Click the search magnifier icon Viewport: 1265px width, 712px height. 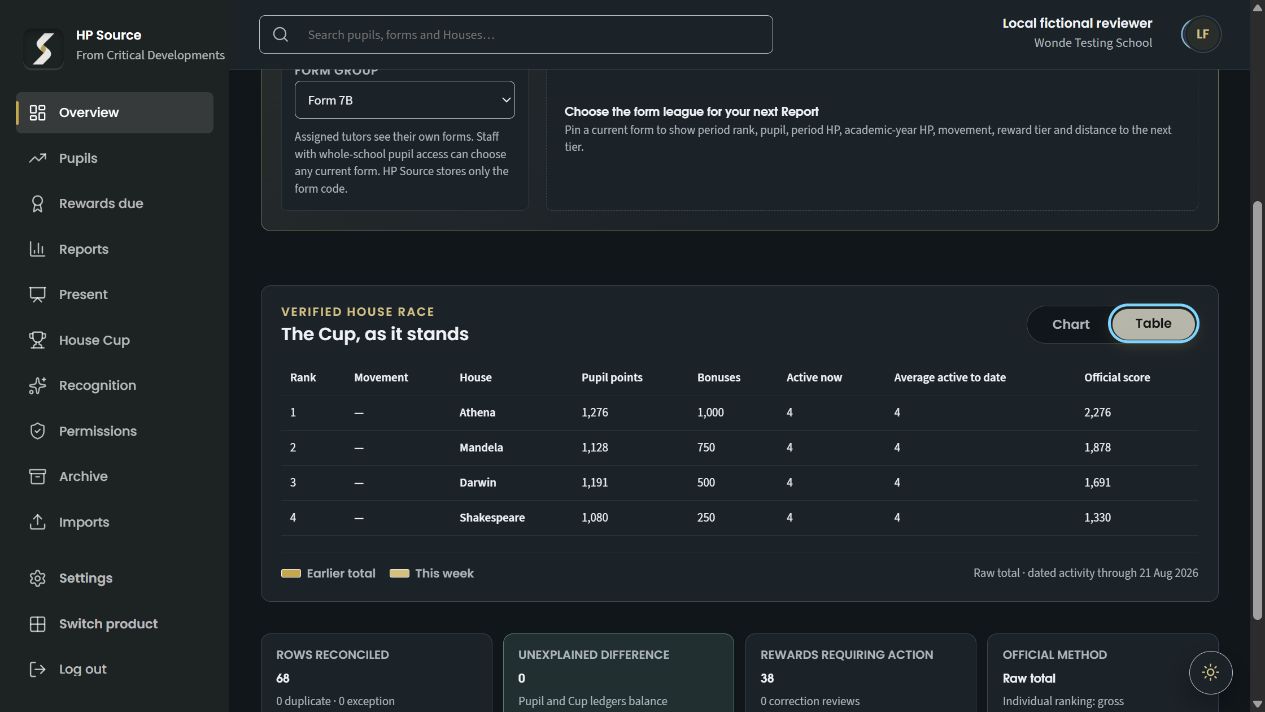point(281,35)
